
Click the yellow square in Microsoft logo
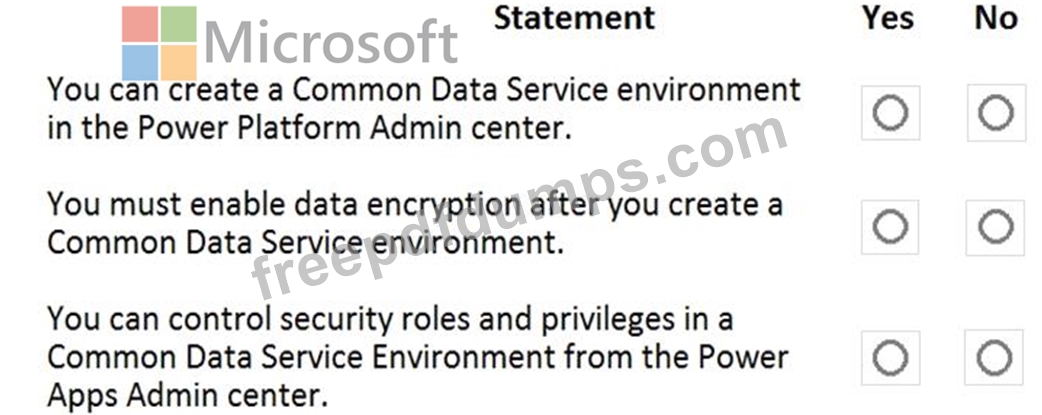coord(179,62)
